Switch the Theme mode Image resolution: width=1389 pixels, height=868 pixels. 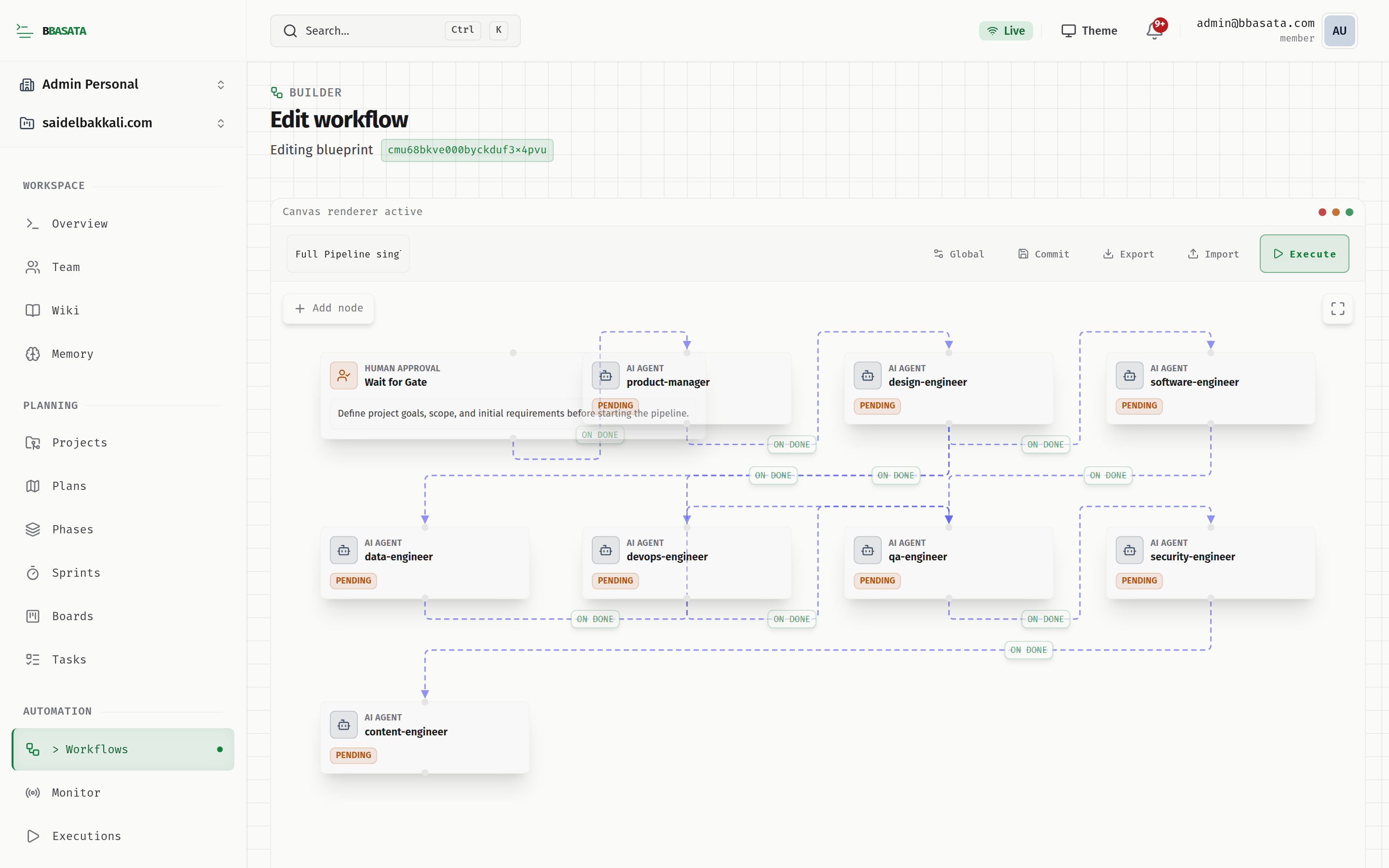coord(1089,31)
